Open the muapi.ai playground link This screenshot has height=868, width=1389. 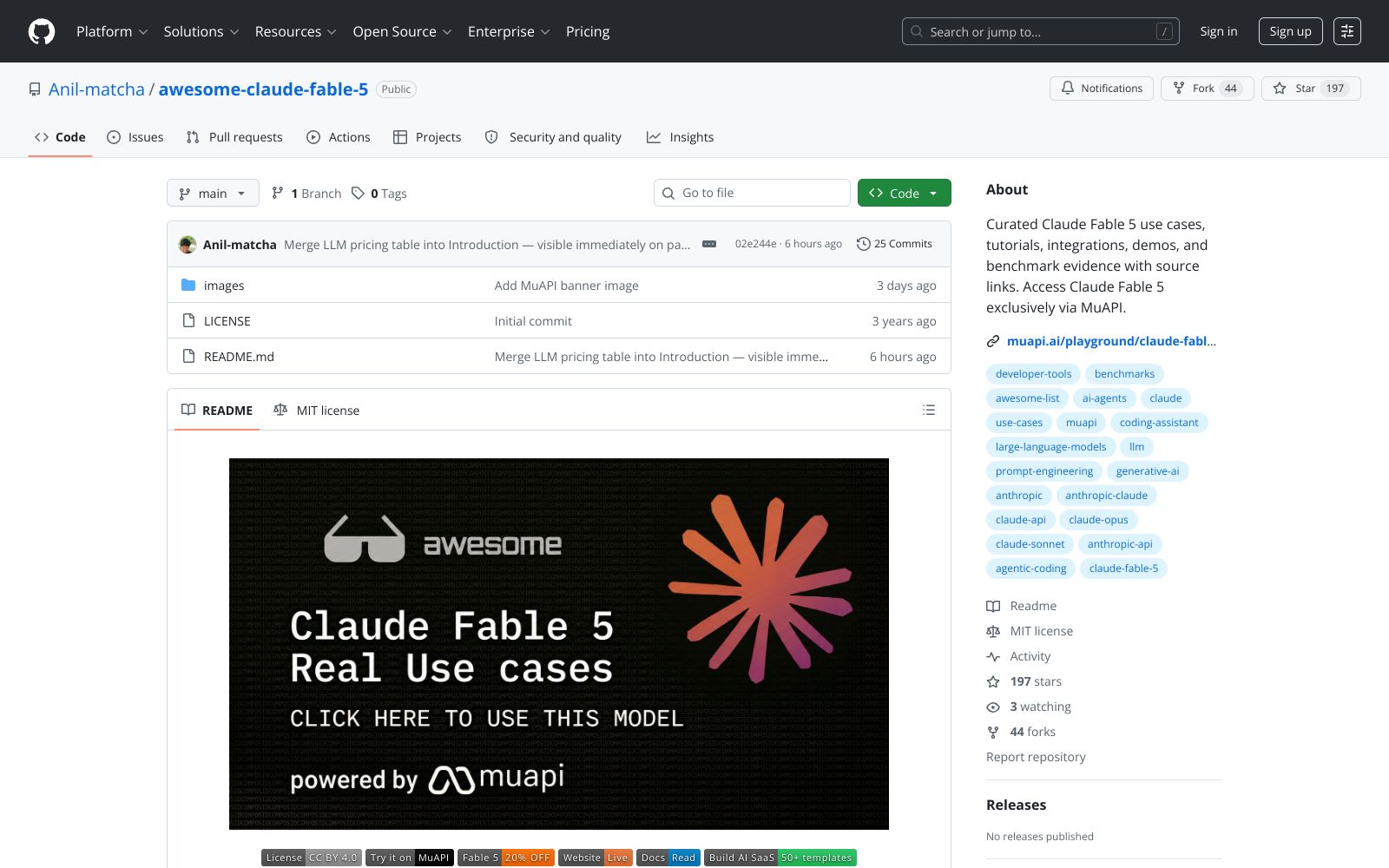1111,341
